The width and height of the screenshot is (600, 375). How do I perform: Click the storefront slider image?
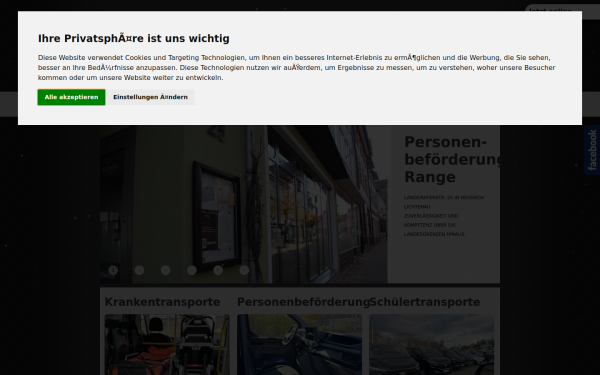point(244,204)
